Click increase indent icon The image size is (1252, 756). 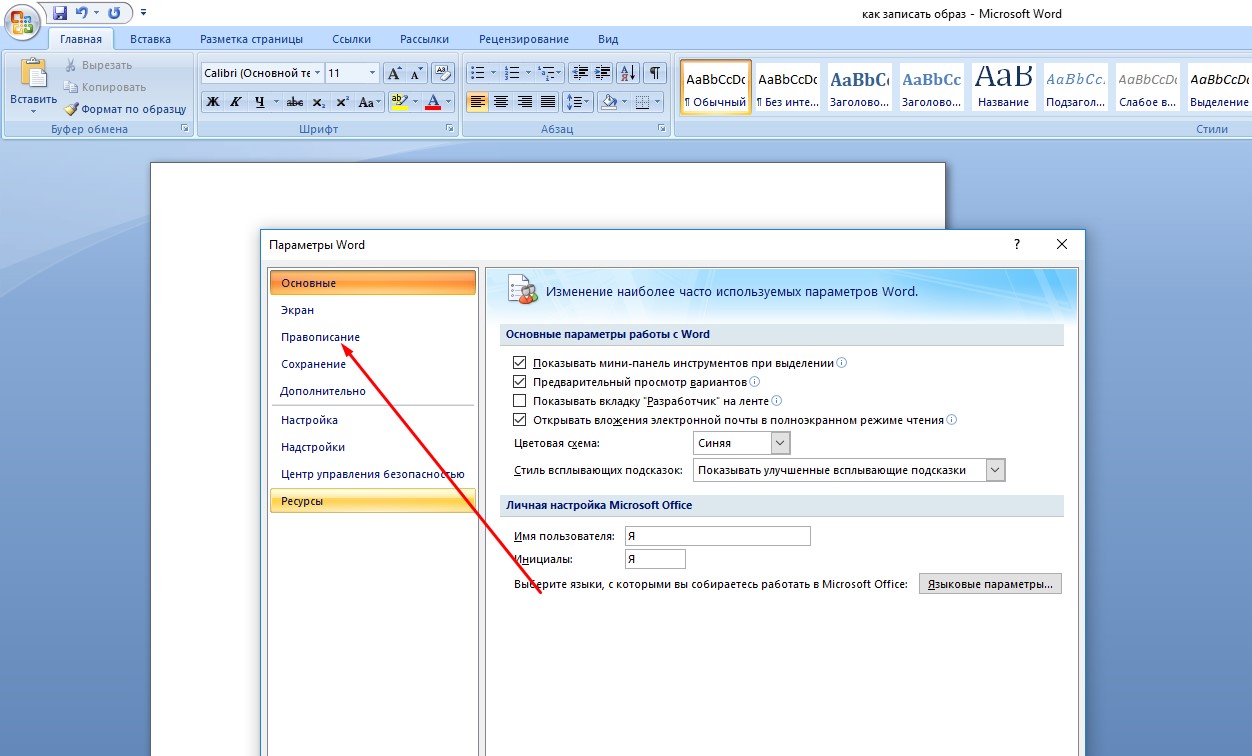pos(603,73)
